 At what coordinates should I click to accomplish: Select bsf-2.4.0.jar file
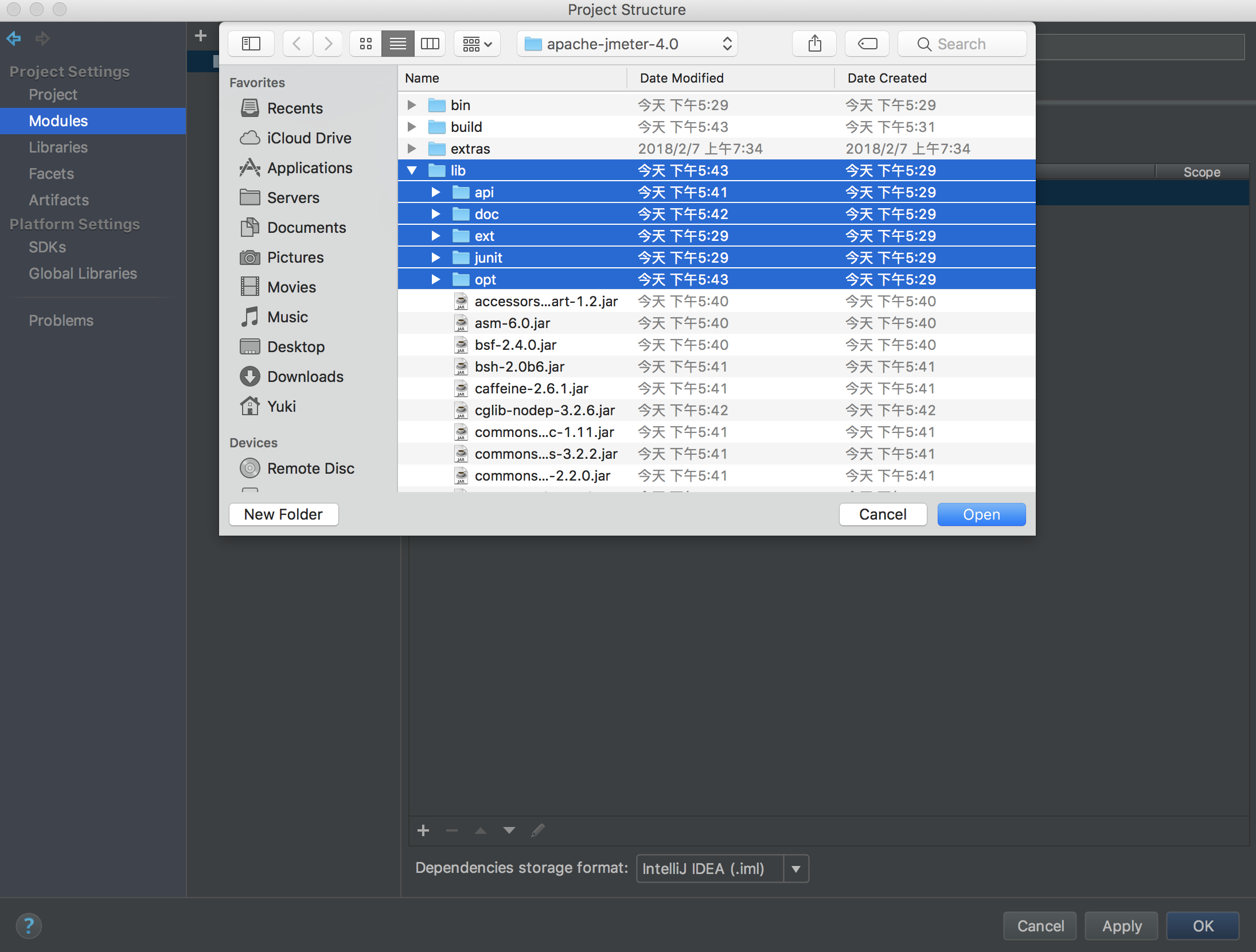(x=716, y=345)
